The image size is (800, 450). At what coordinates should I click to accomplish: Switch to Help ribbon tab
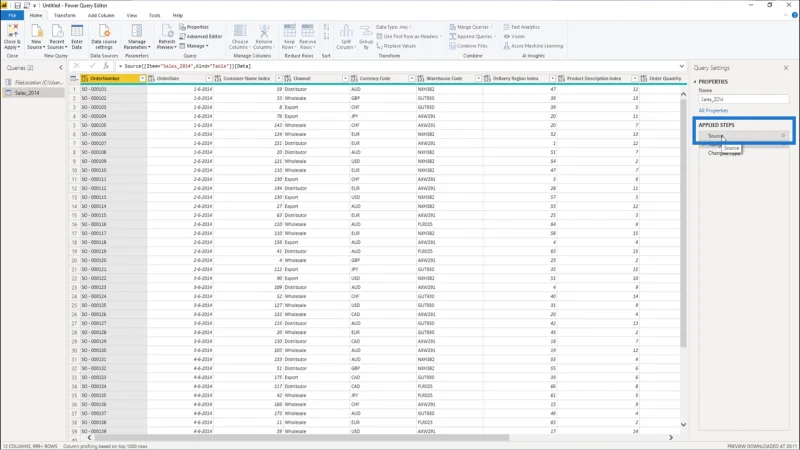tap(178, 15)
